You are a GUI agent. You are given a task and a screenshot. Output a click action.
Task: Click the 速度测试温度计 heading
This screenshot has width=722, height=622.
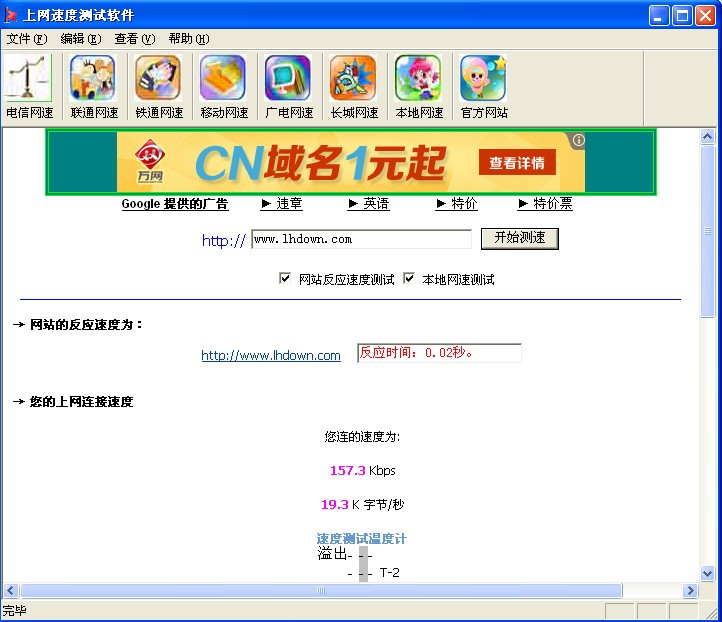[x=361, y=539]
